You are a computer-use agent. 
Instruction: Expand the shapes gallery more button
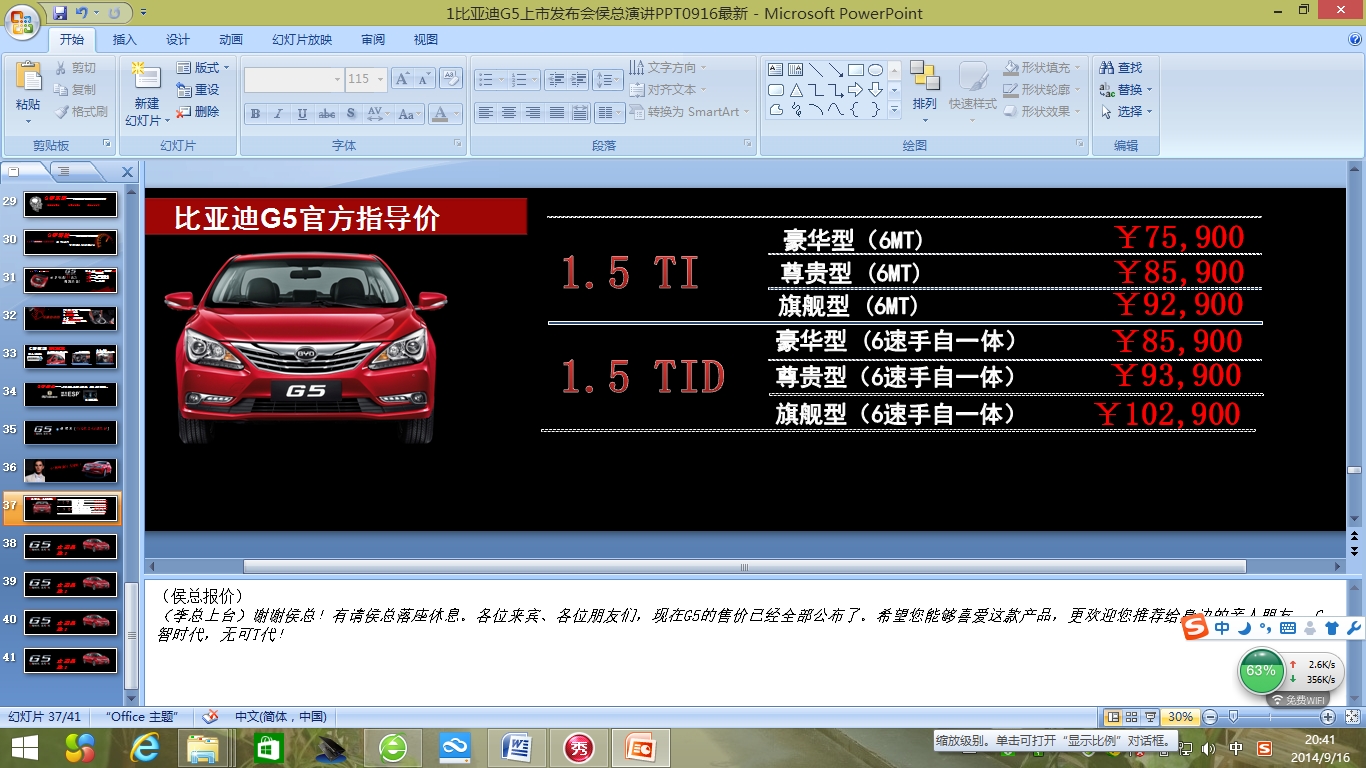coord(894,110)
